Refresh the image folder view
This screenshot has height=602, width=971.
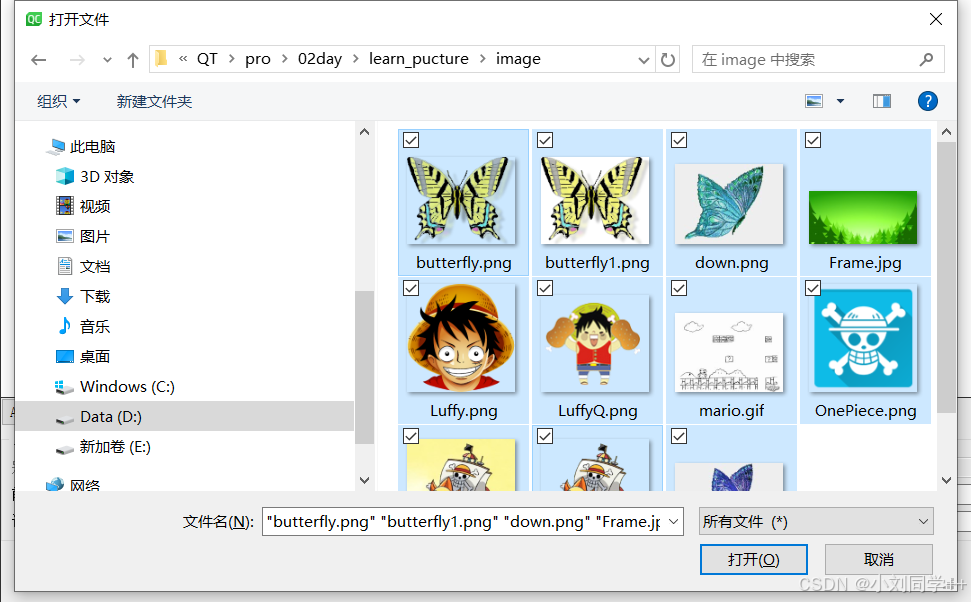pyautogui.click(x=668, y=59)
